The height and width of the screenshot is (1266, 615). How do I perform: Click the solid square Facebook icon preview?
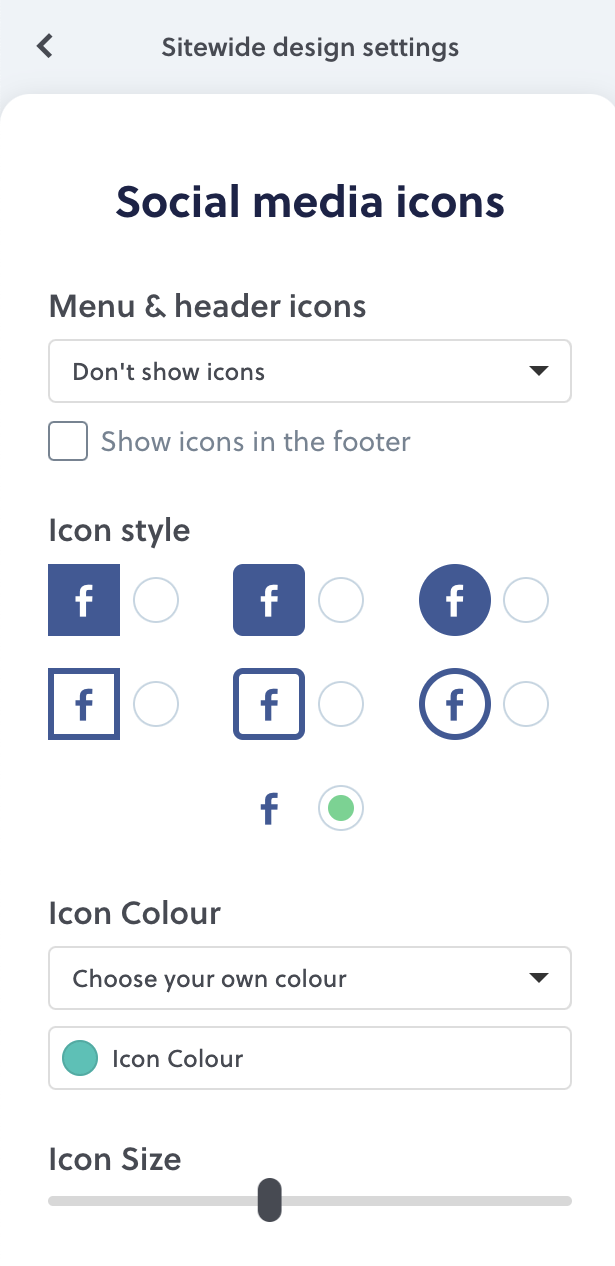[84, 600]
